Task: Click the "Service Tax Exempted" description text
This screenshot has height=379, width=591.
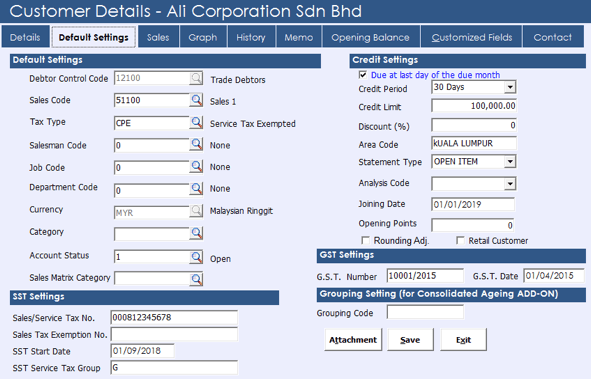Action: tap(253, 124)
